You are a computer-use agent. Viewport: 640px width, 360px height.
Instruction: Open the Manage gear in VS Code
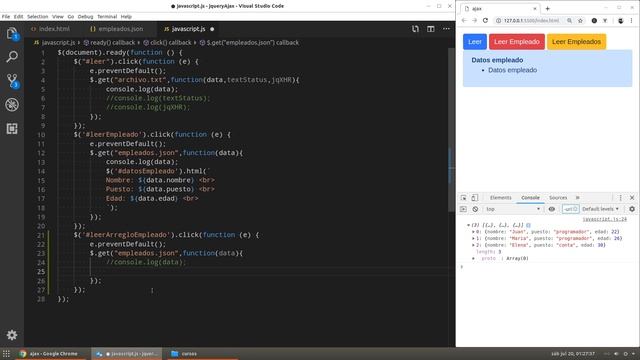(x=12, y=335)
